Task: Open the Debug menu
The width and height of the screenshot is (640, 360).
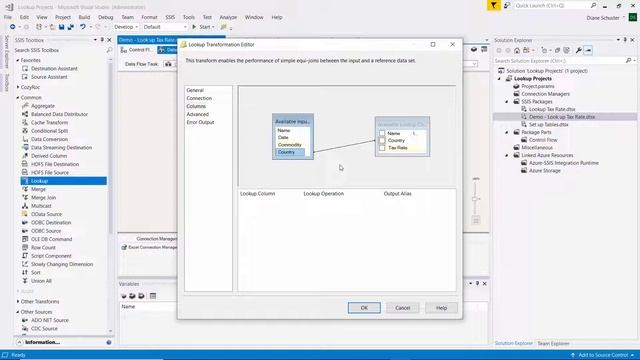Action: click(105, 17)
